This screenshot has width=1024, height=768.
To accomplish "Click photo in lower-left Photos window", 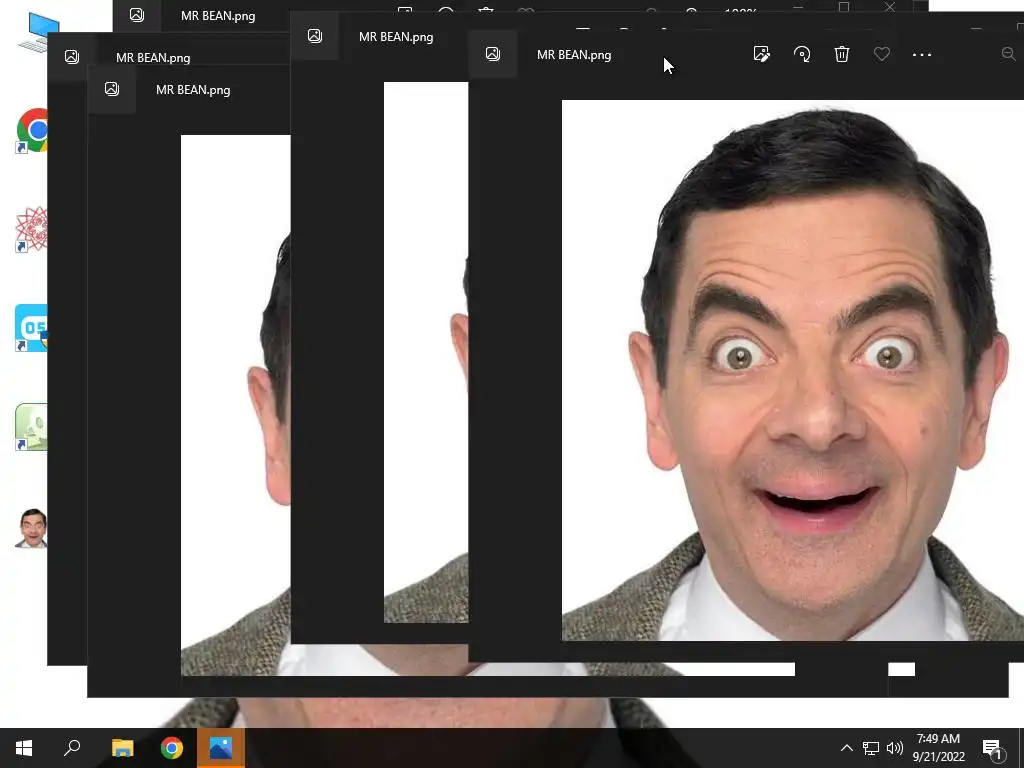I will click(x=236, y=405).
